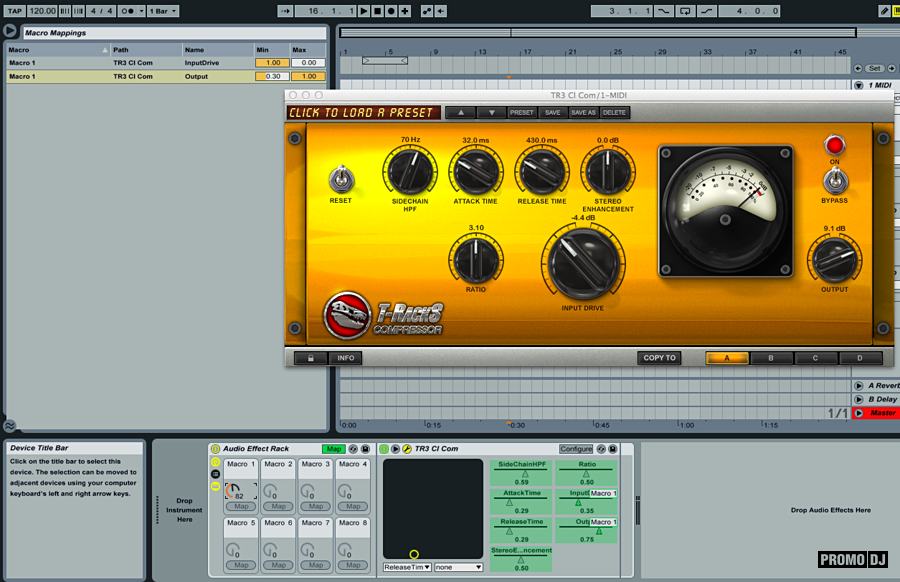Image resolution: width=900 pixels, height=582 pixels.
Task: Click the round play button beside Macro Mappings
Action: click(10, 30)
